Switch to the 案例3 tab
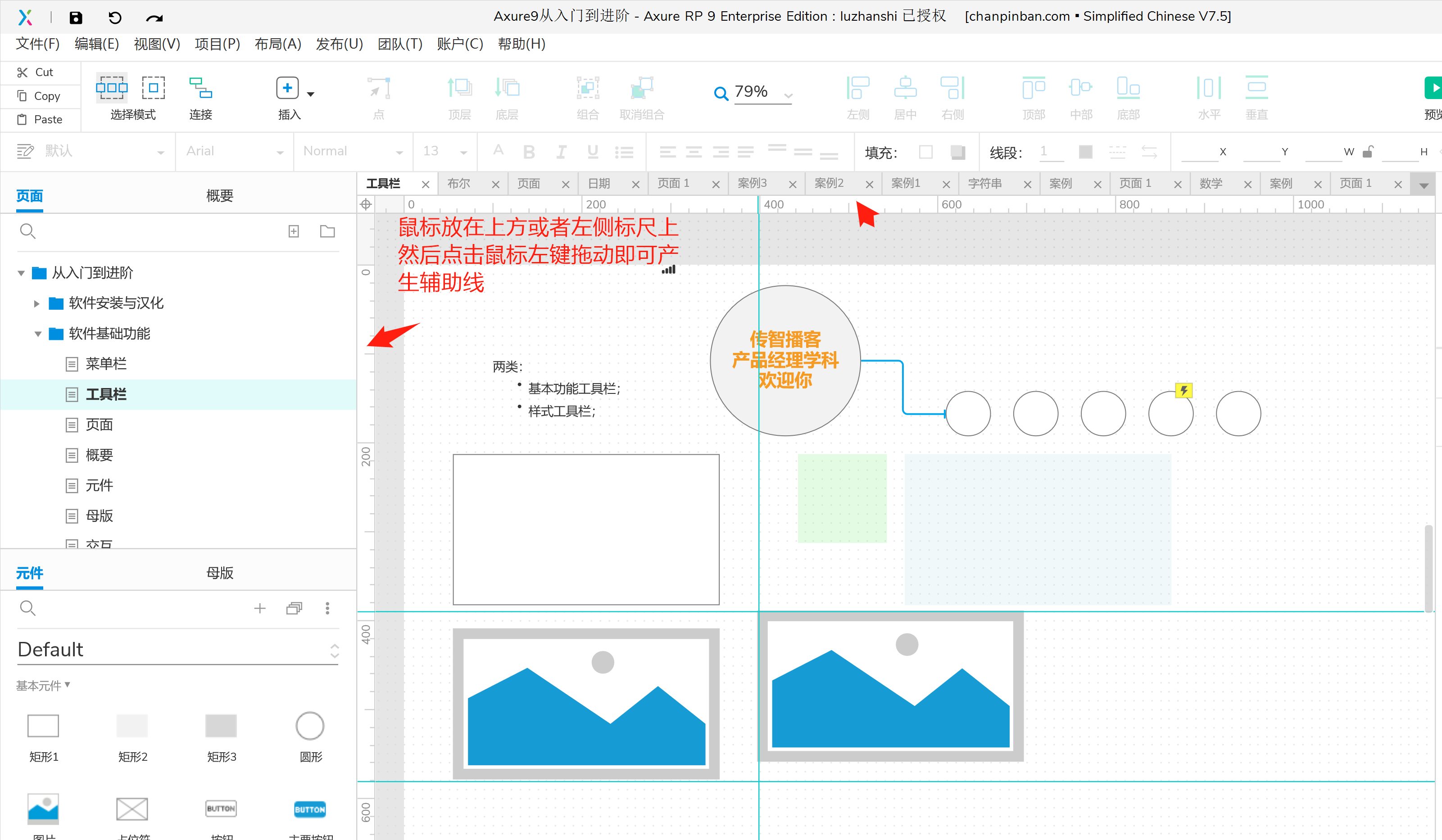The width and height of the screenshot is (1442, 840). coord(752,184)
